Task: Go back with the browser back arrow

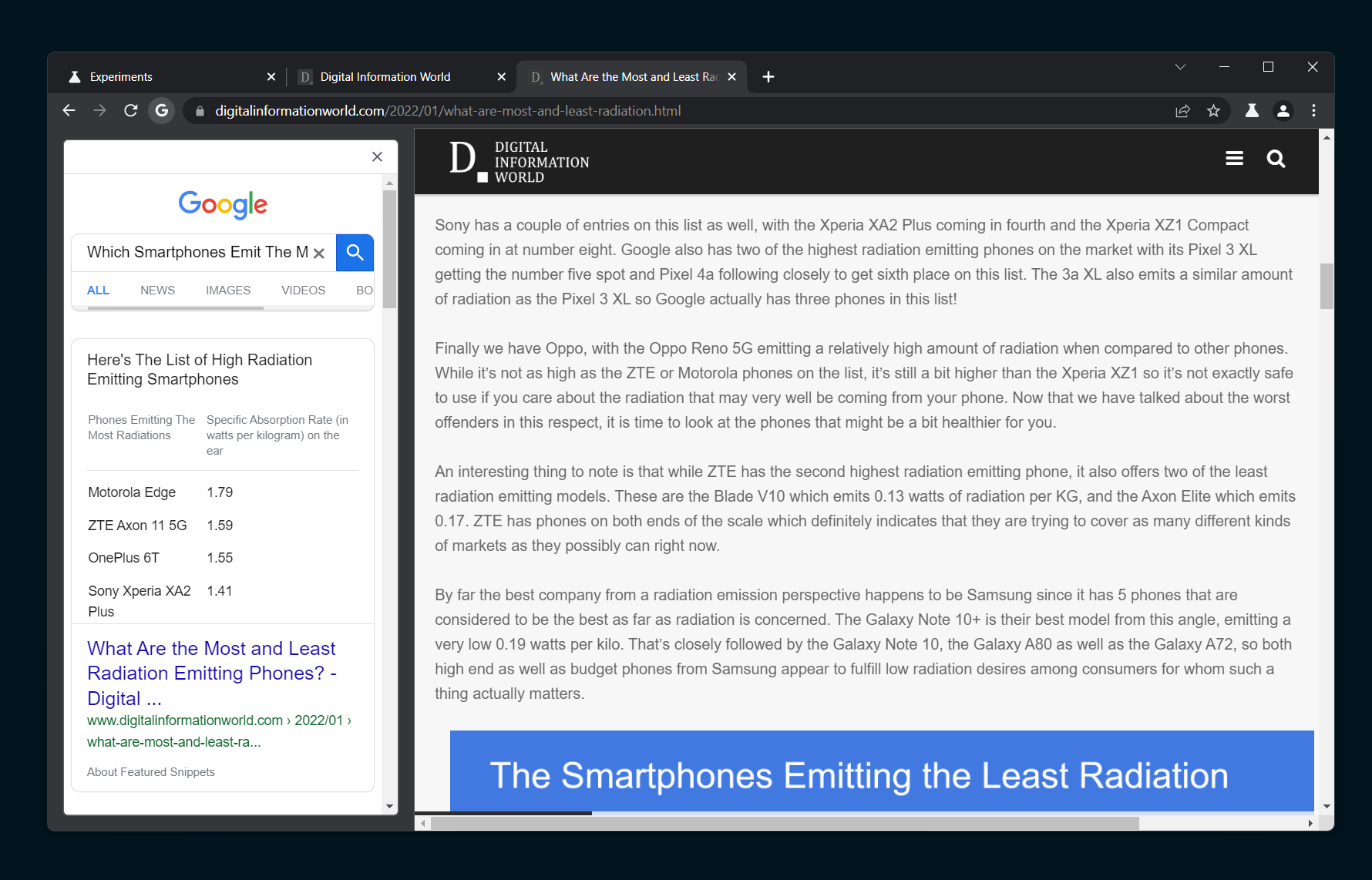Action: (69, 110)
